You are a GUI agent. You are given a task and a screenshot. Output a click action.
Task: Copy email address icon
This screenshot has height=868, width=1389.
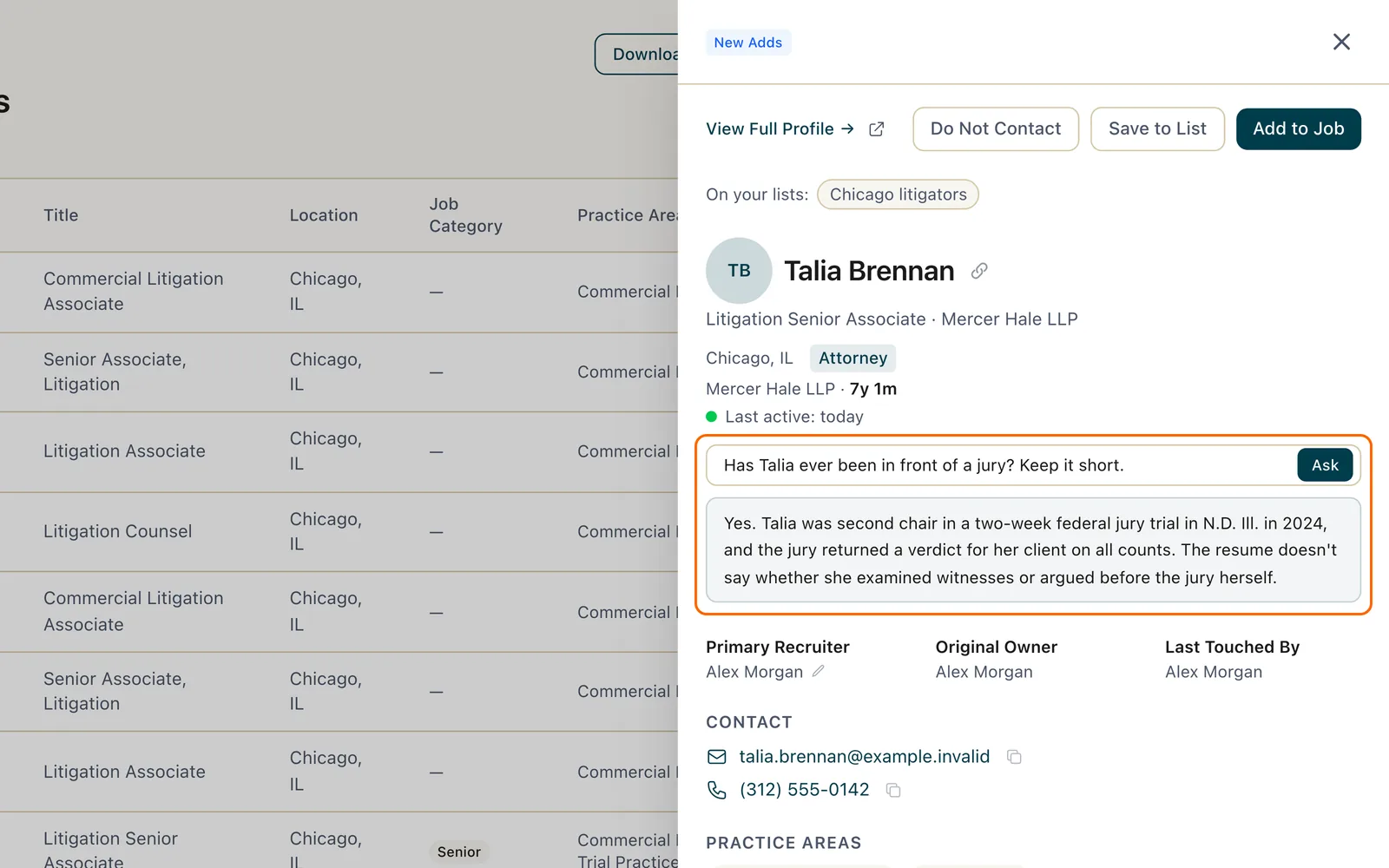coord(1014,757)
